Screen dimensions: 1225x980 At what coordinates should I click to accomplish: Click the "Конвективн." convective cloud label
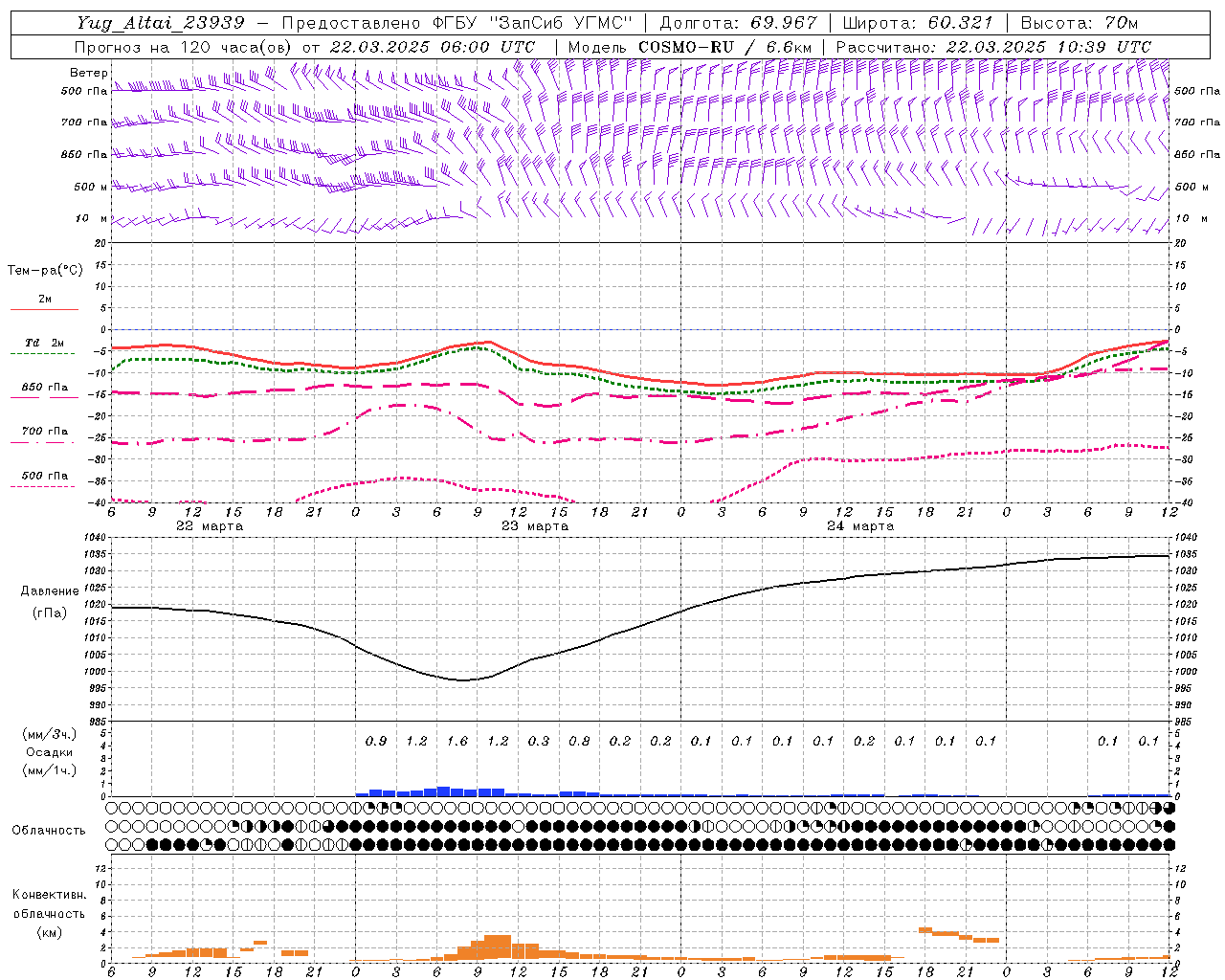tap(49, 895)
